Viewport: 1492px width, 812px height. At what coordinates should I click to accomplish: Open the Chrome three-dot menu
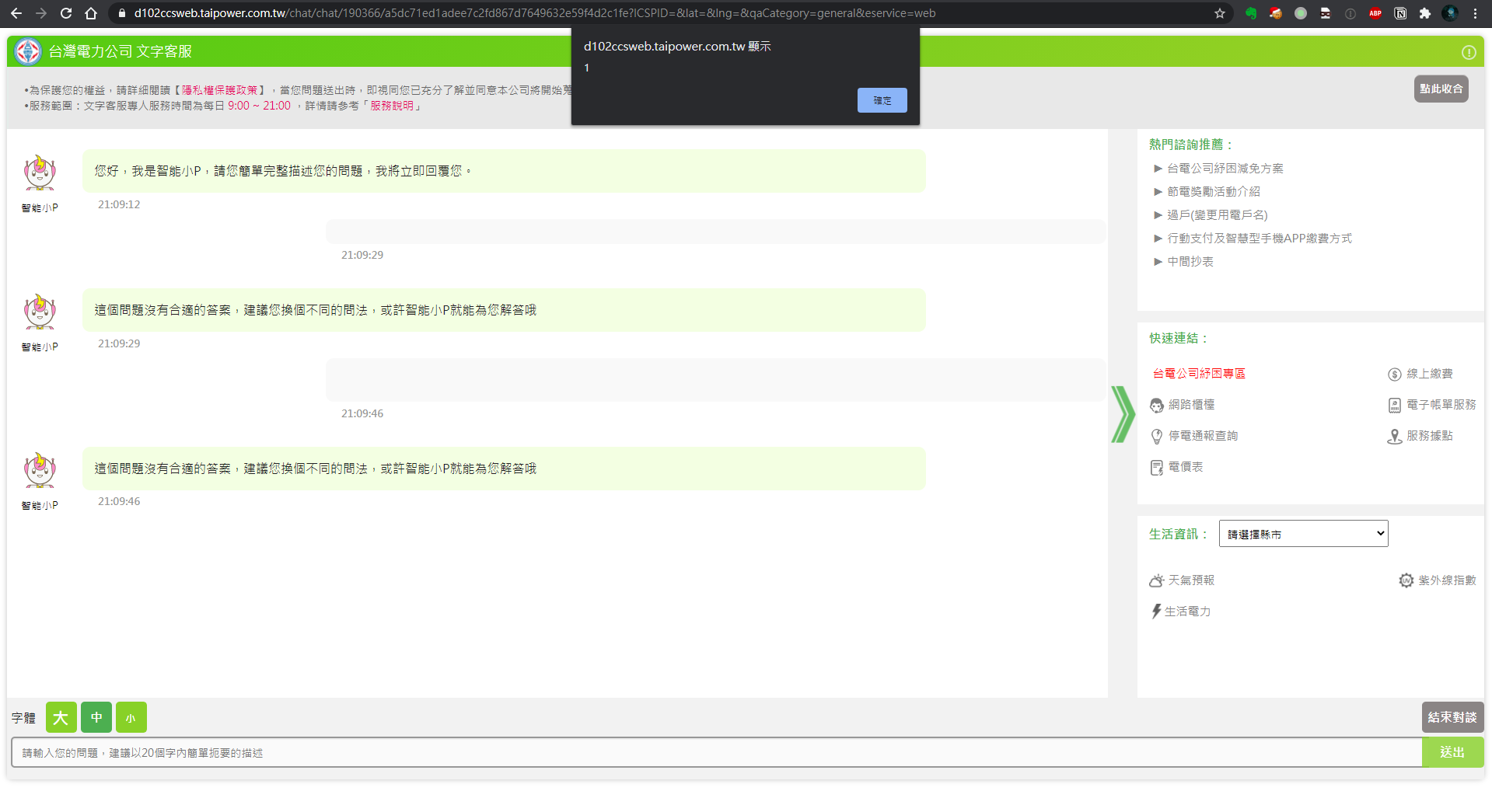click(1475, 13)
